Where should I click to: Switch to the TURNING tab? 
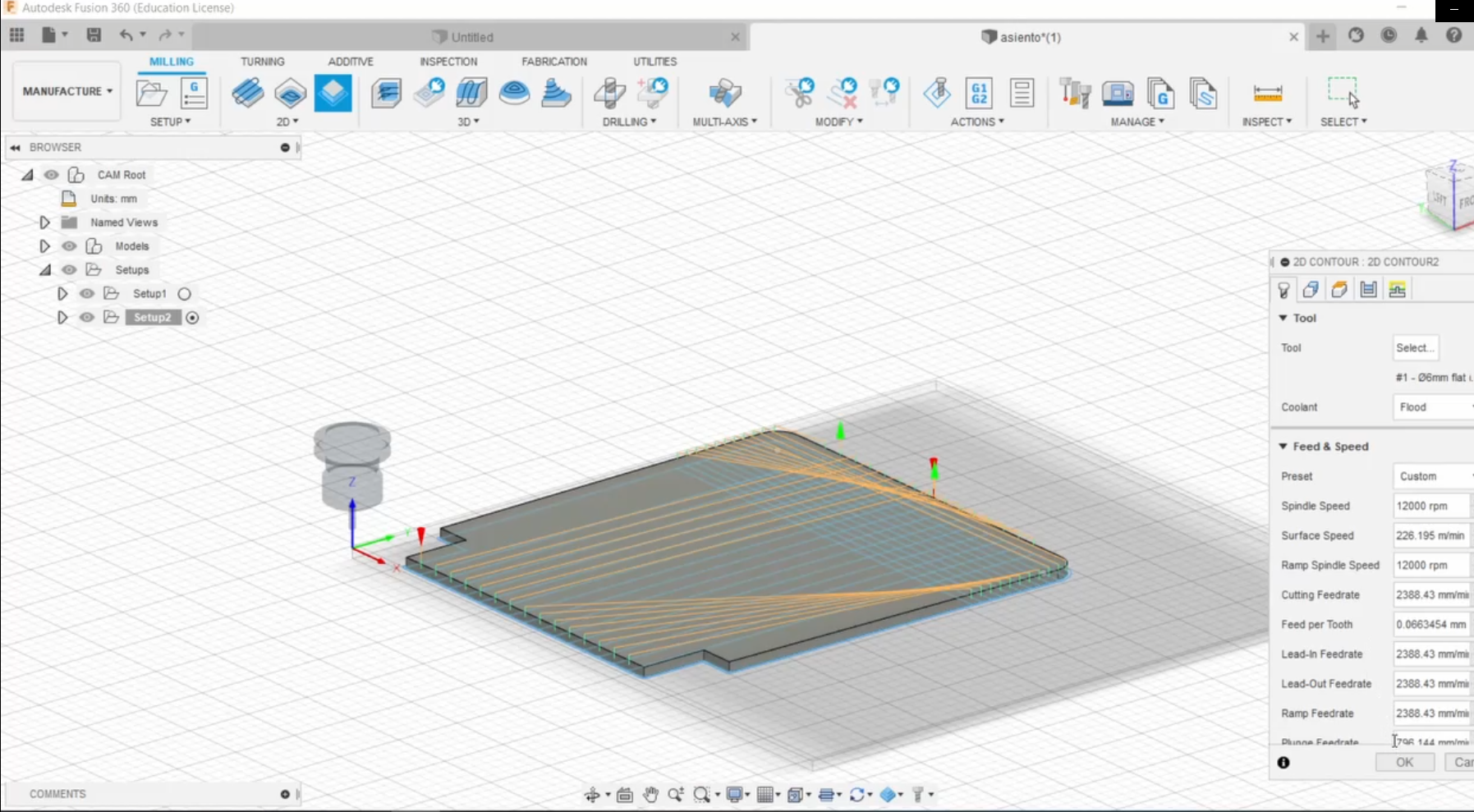click(262, 62)
